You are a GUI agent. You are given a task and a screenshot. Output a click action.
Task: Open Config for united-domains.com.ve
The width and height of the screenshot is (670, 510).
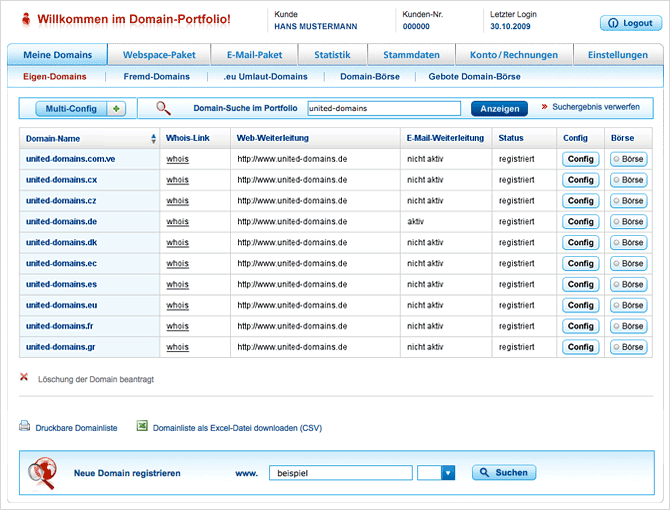coord(580,159)
